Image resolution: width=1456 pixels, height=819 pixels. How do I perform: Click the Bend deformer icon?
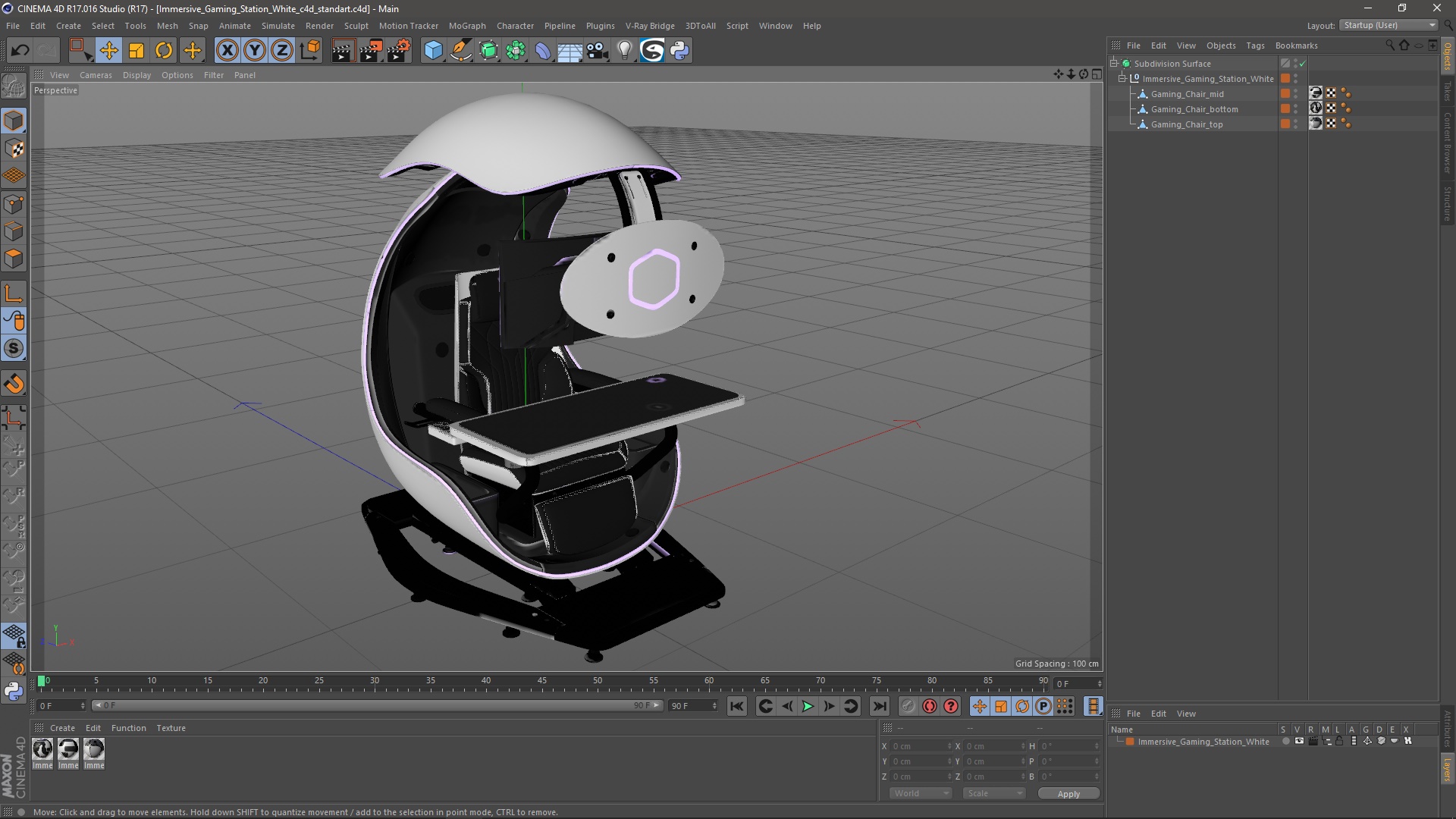point(543,51)
